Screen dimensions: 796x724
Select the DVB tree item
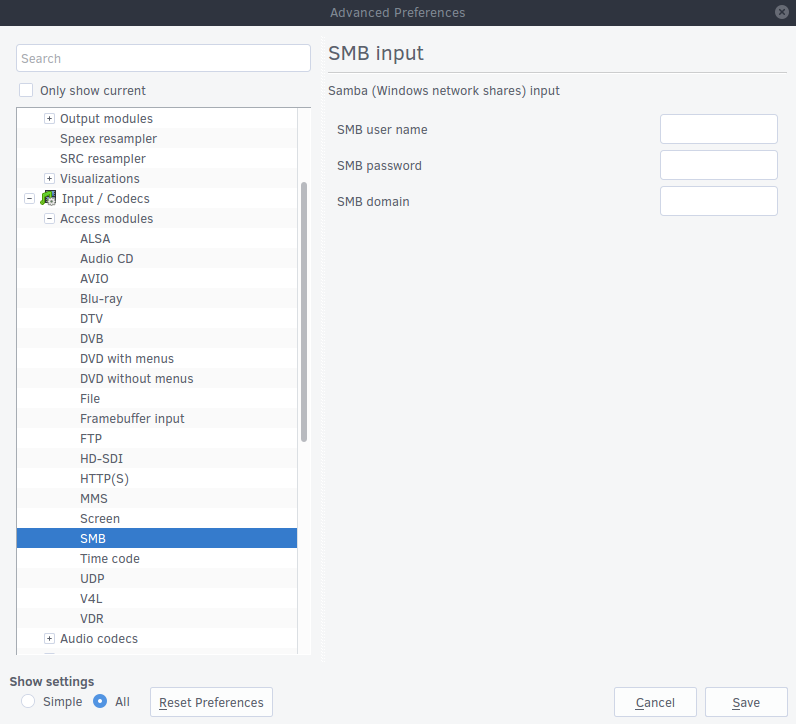pyautogui.click(x=91, y=339)
